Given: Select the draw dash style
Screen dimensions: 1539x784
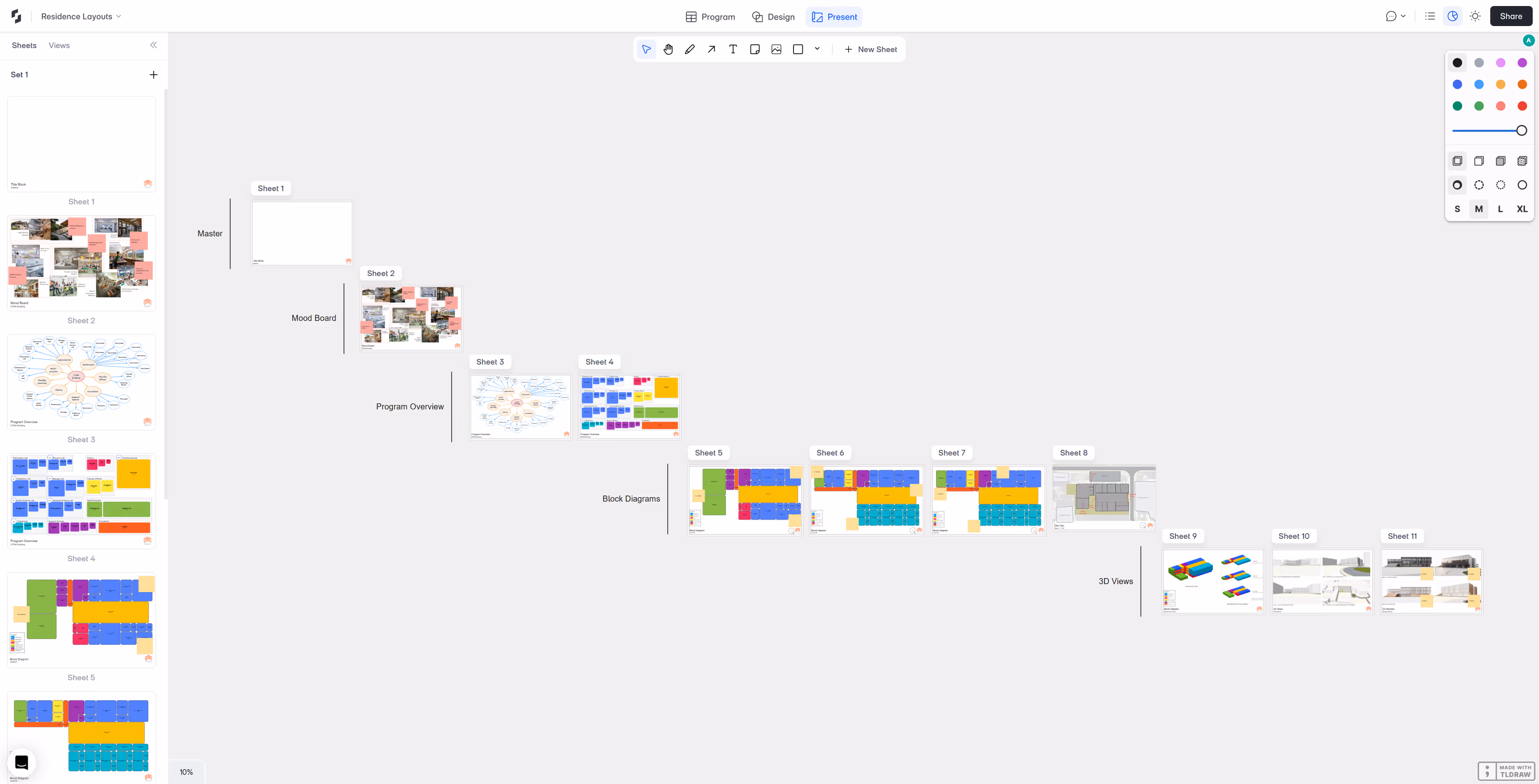Looking at the screenshot, I should click(x=1457, y=185).
